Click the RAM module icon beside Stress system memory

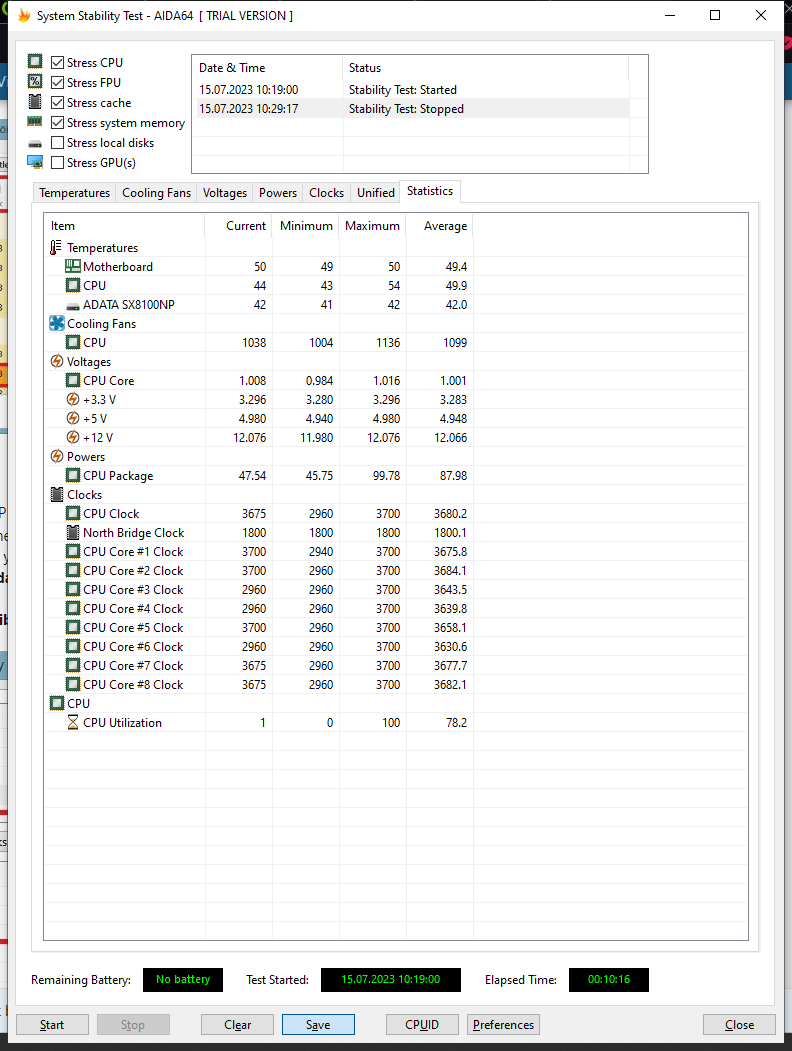coord(35,121)
